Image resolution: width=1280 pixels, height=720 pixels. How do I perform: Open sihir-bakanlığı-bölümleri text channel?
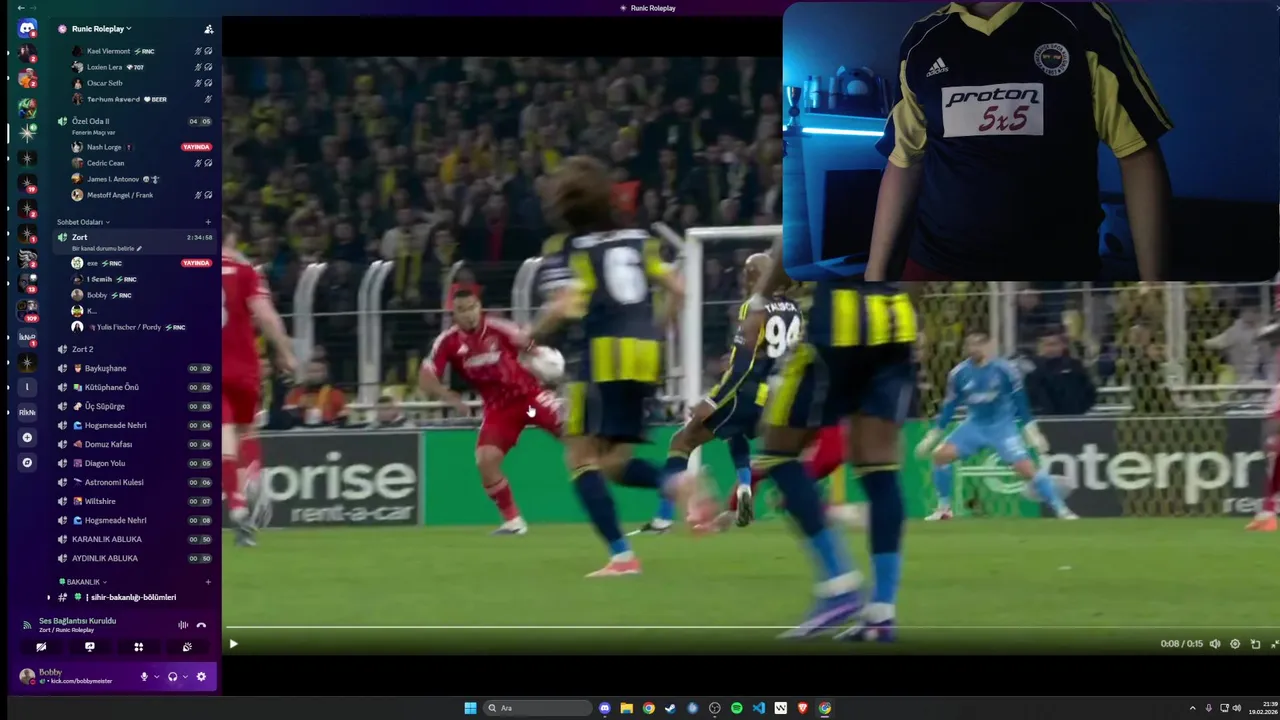[133, 597]
